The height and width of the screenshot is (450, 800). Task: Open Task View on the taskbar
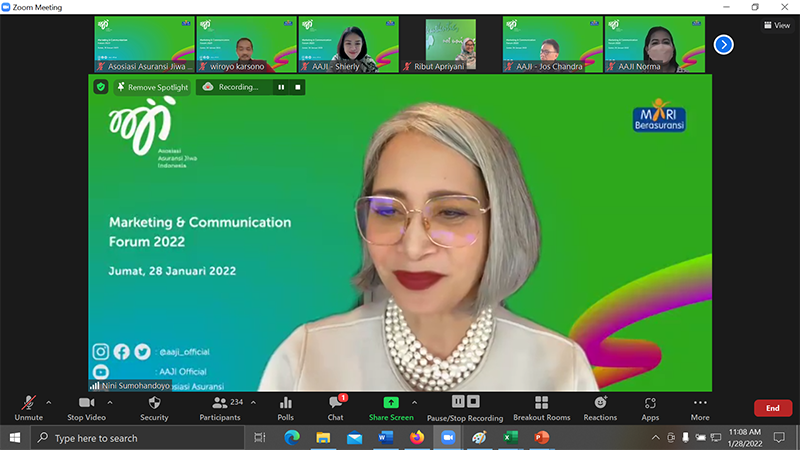[260, 438]
